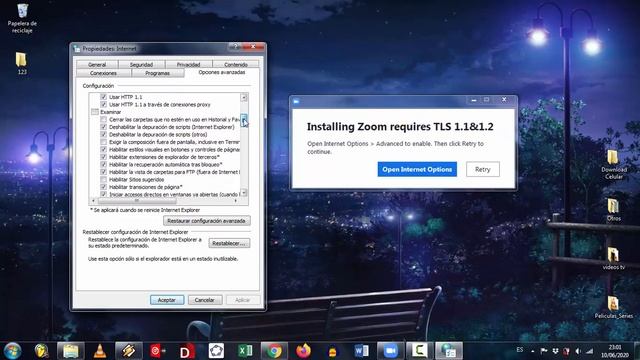Viewport: 640px width, 360px height.
Task: Launch Excel from the taskbar
Action: [x=245, y=351]
